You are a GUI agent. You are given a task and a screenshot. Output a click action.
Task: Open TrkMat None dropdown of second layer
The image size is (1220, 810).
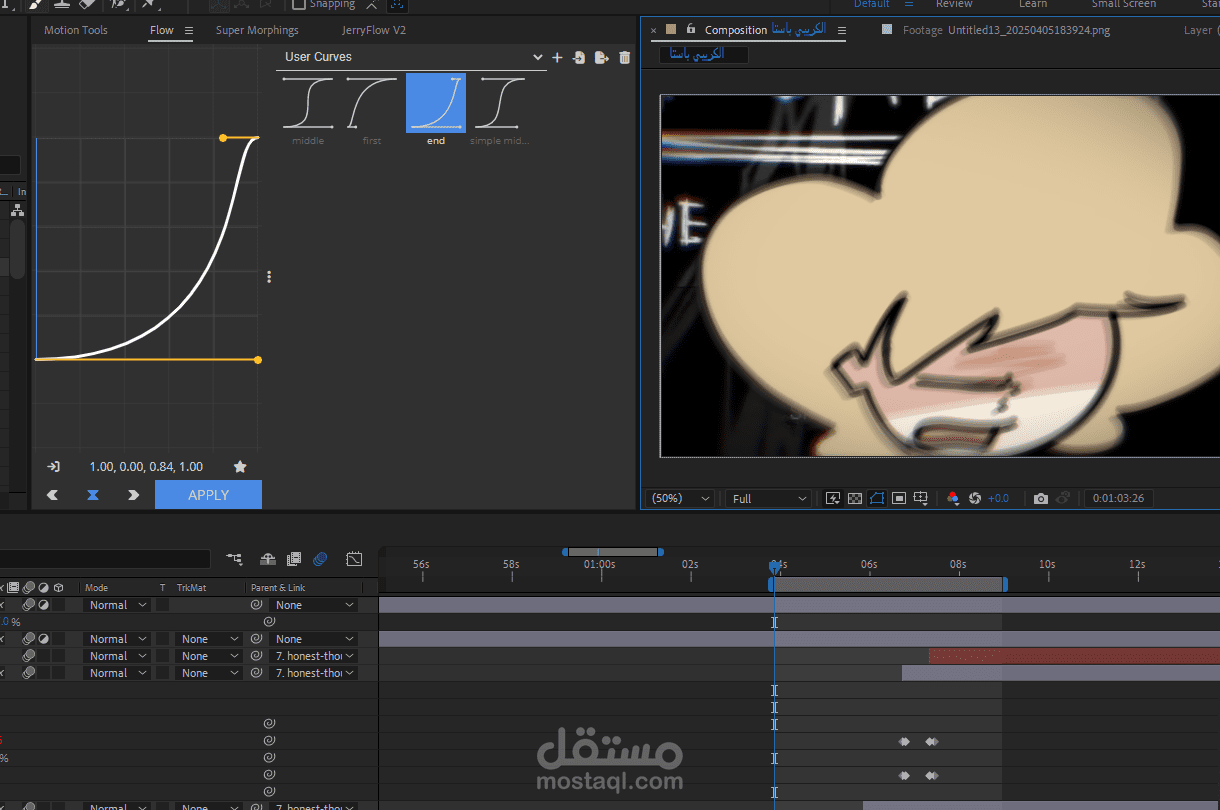208,639
